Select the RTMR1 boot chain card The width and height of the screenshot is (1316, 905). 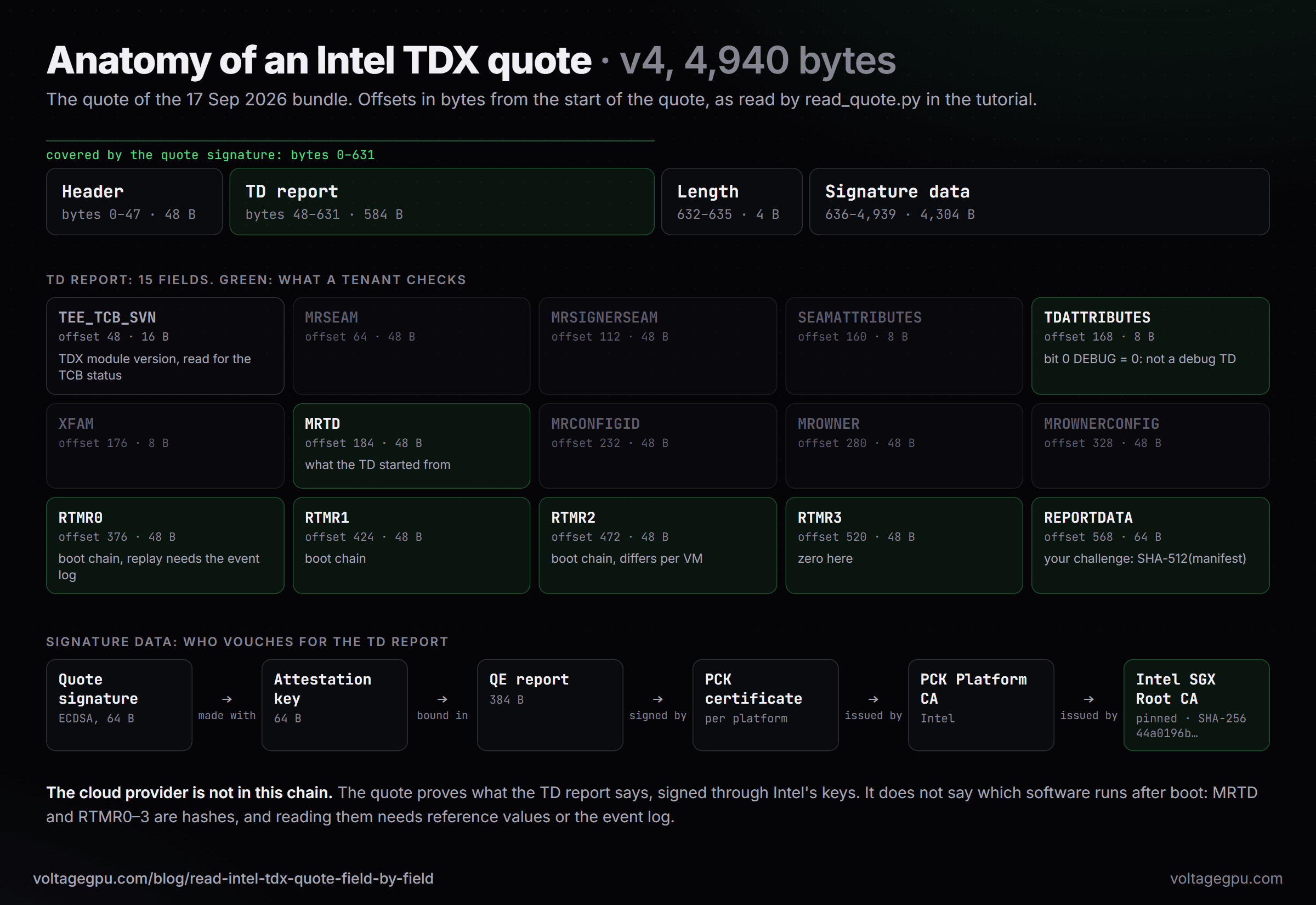click(x=411, y=546)
